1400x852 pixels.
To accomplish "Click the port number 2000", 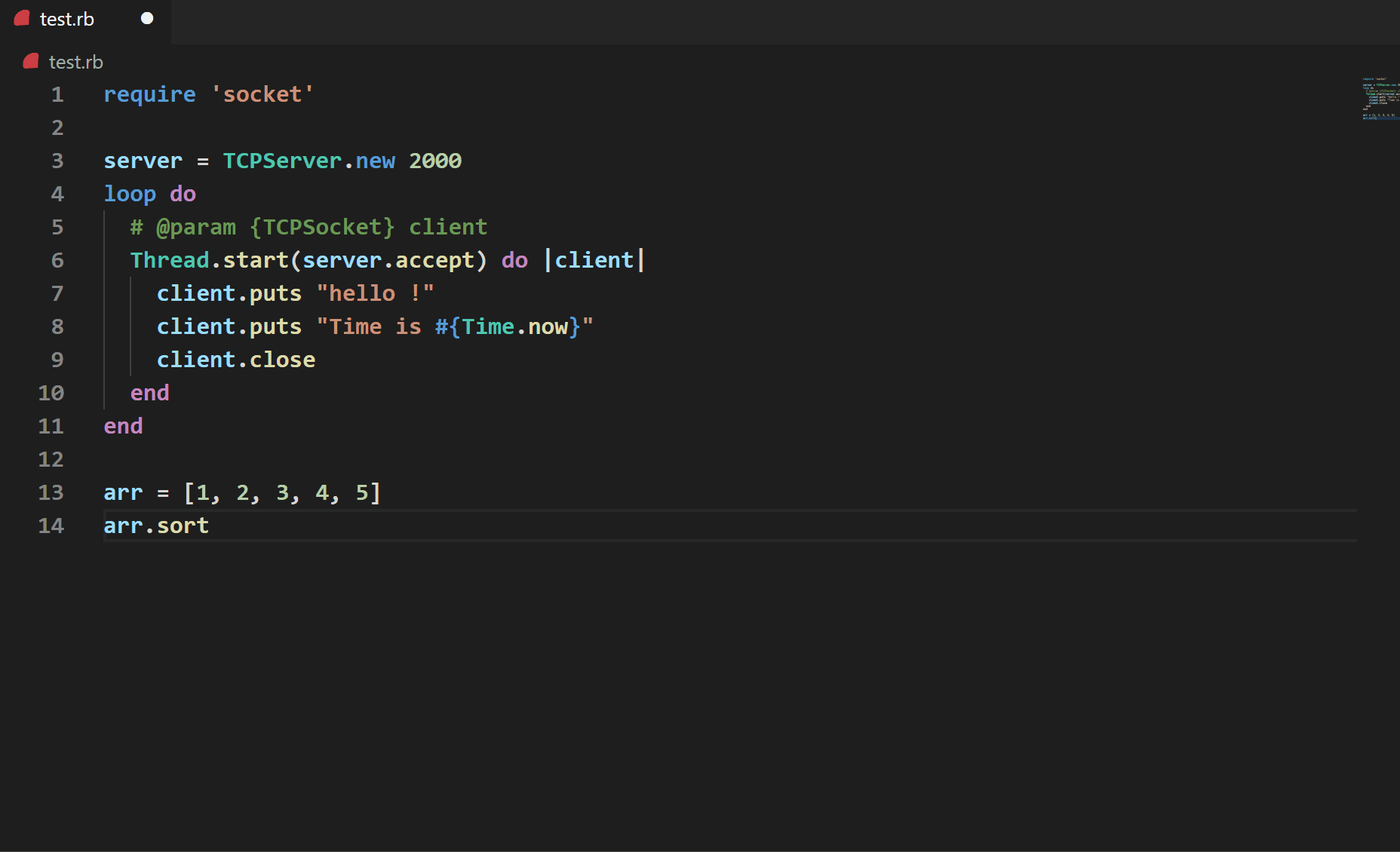I will pos(435,161).
